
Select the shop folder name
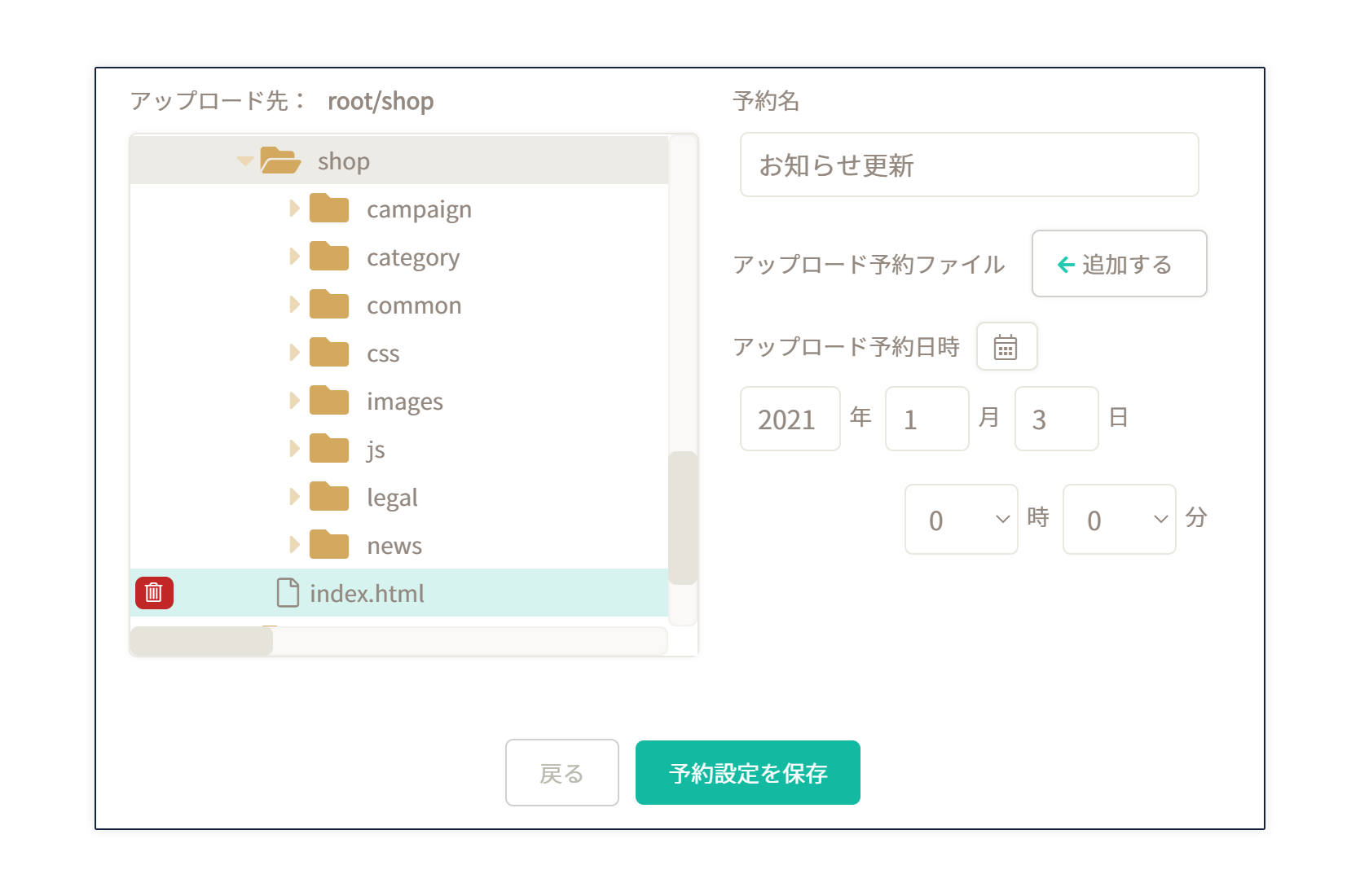click(344, 161)
